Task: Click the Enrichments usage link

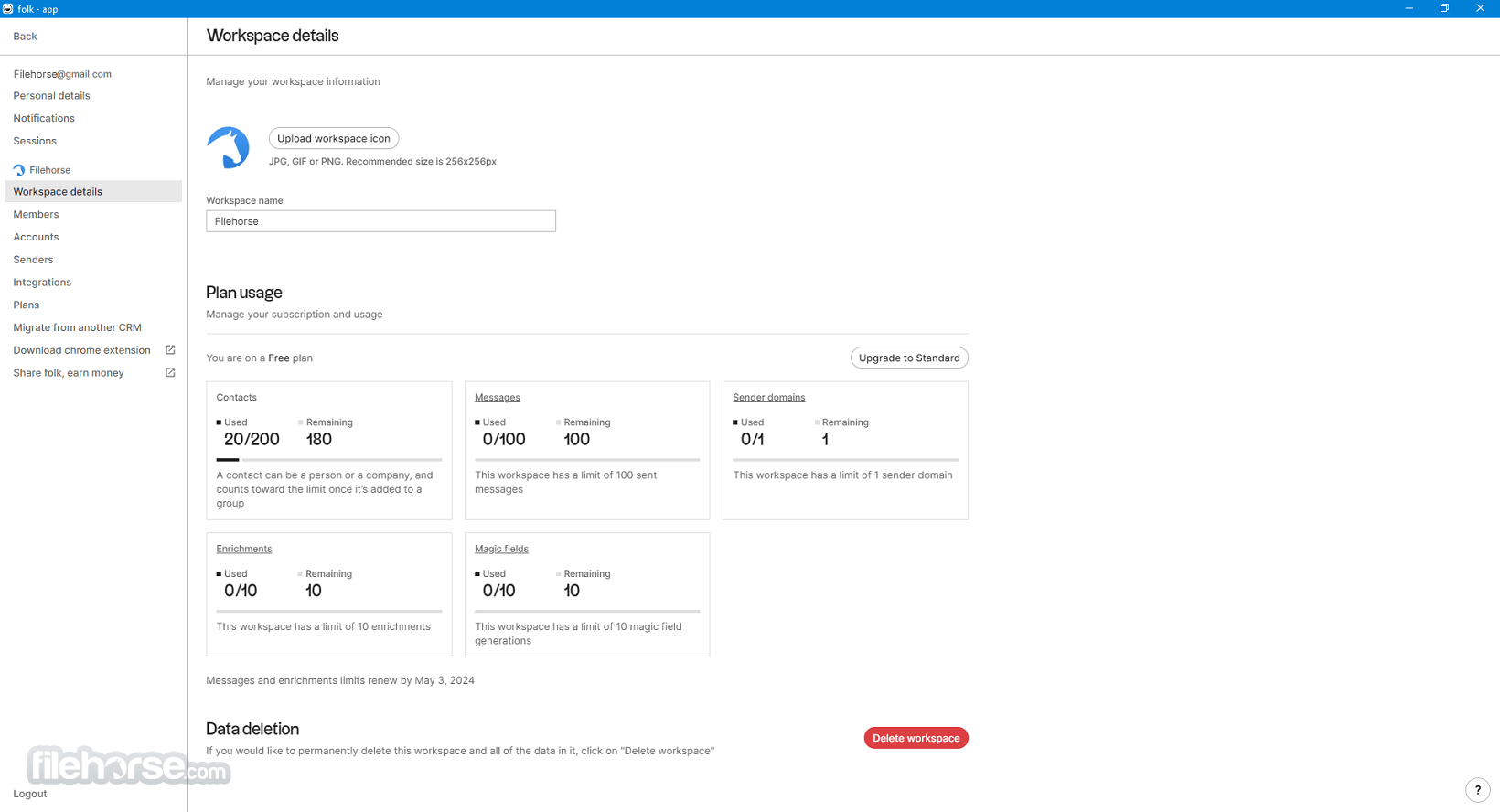Action: [x=244, y=550]
